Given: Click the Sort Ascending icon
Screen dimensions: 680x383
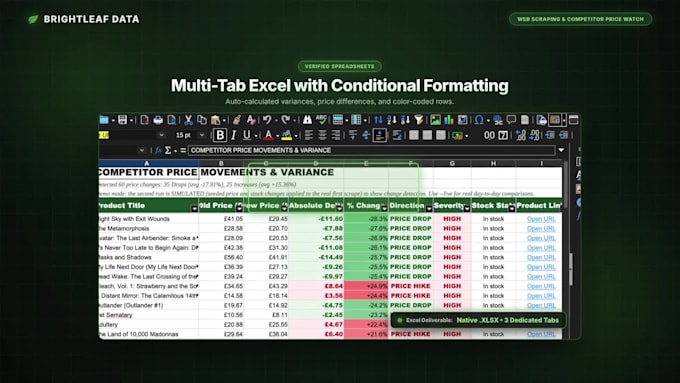Looking at the screenshot, I should coord(392,120).
